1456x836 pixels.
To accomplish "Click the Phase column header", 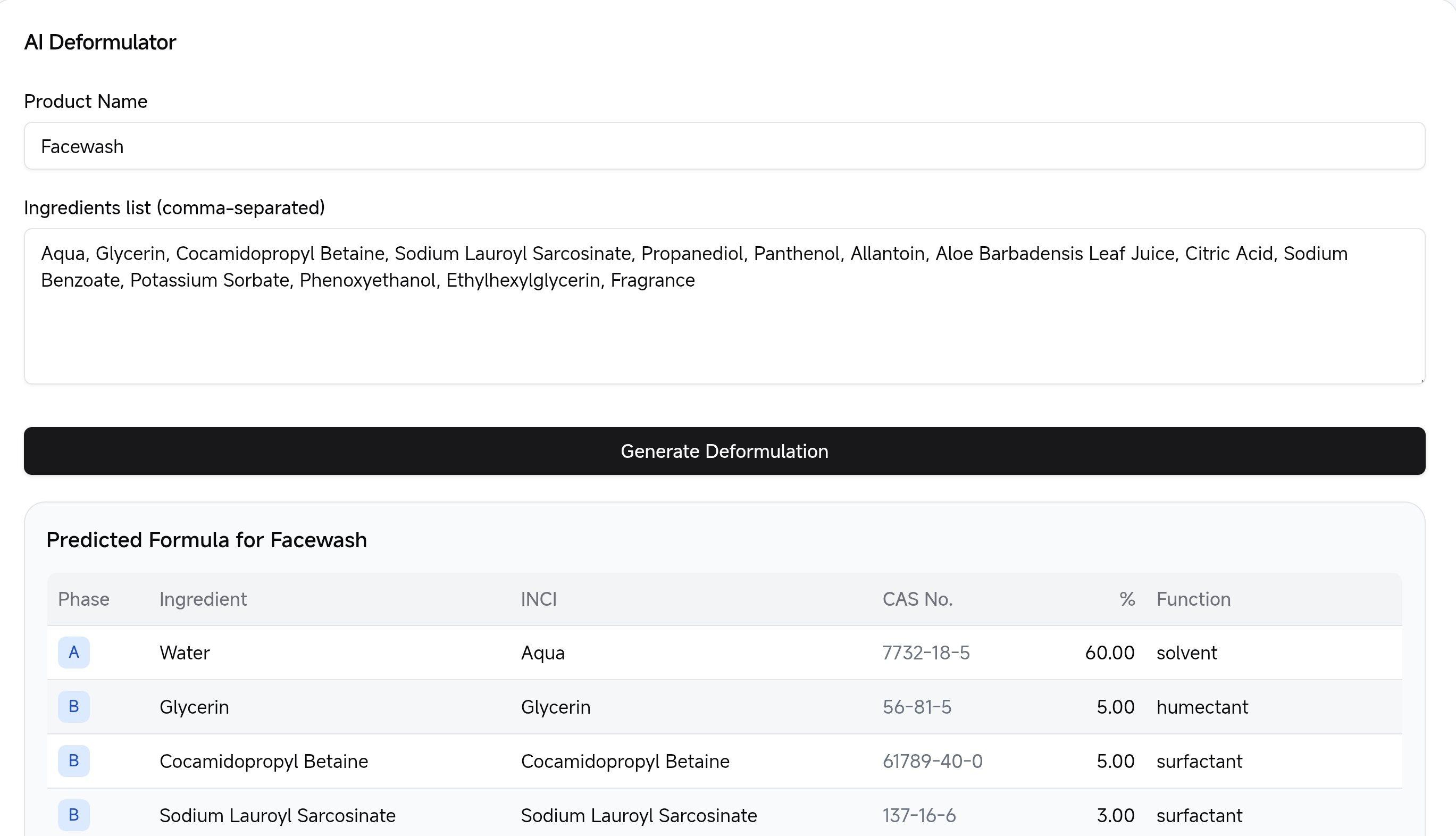I will click(84, 599).
